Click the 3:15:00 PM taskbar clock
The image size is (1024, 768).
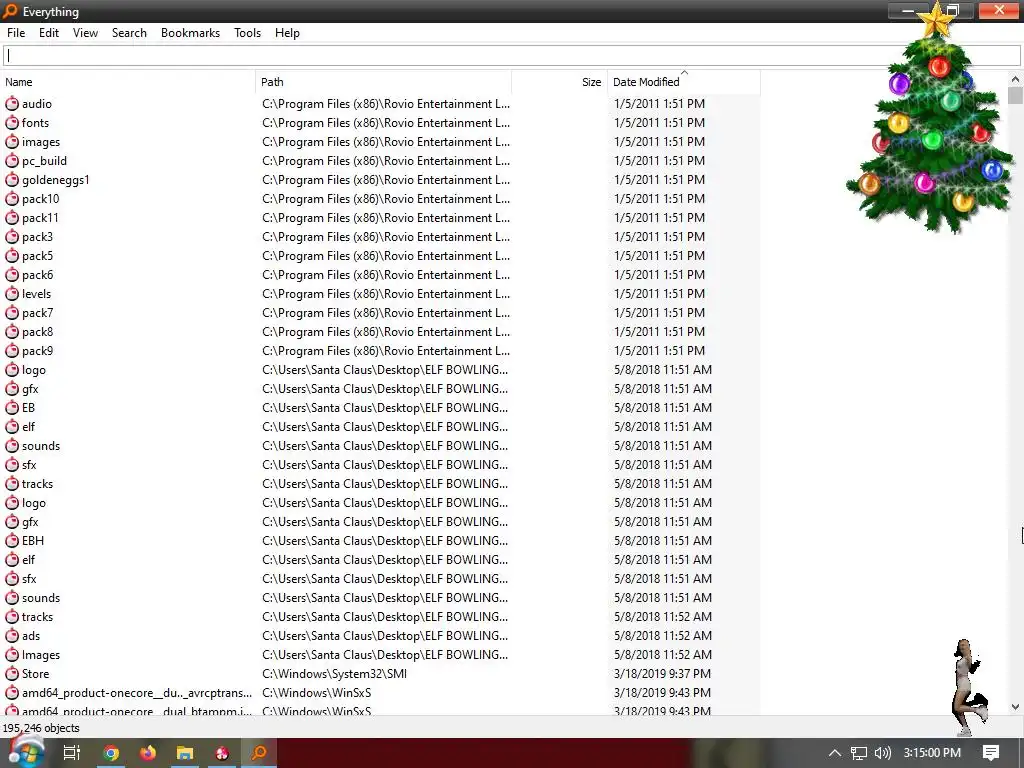coord(932,753)
